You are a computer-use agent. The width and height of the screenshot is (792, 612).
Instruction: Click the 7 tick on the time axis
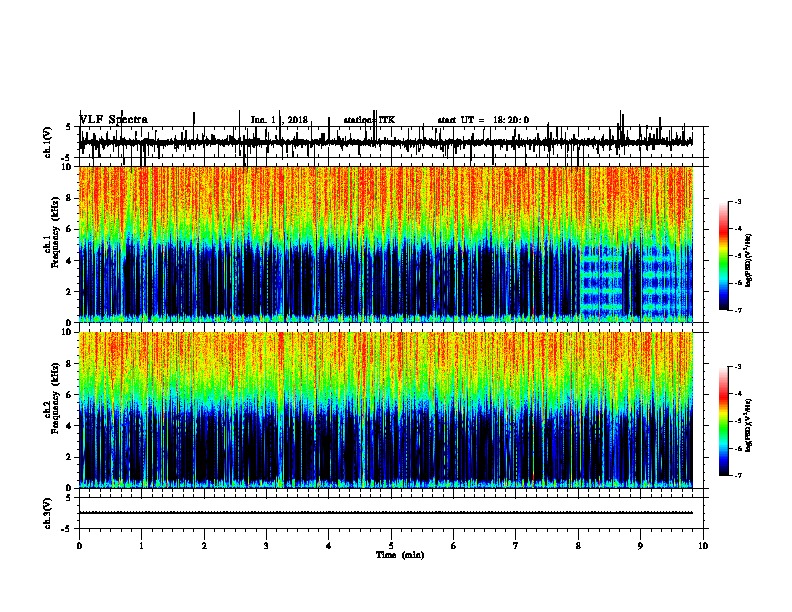click(x=516, y=546)
